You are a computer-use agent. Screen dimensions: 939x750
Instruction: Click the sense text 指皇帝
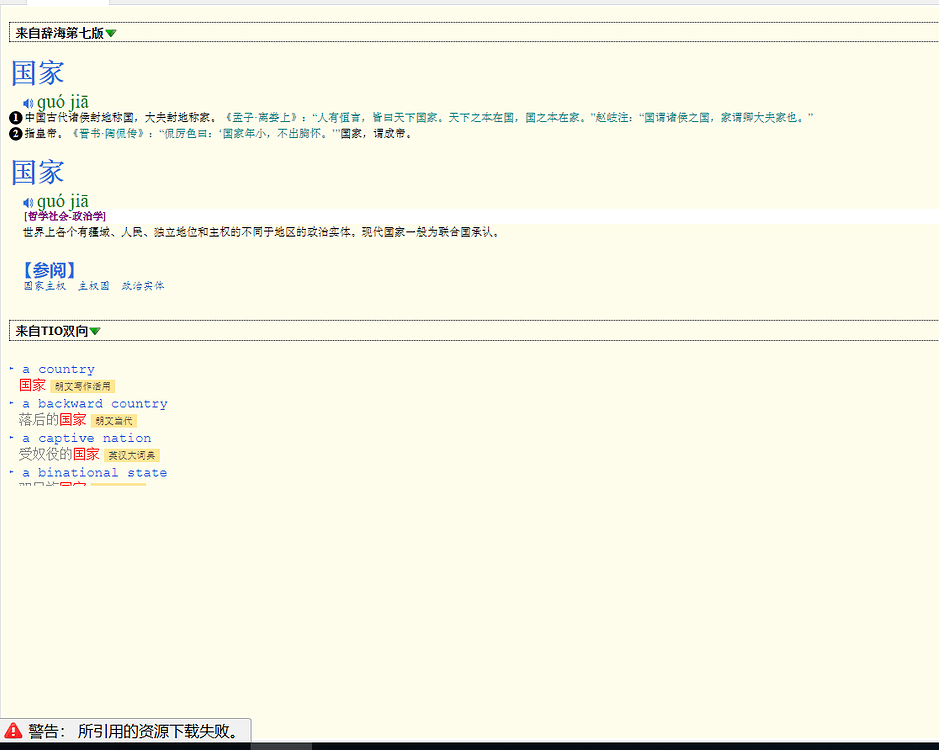coord(44,134)
